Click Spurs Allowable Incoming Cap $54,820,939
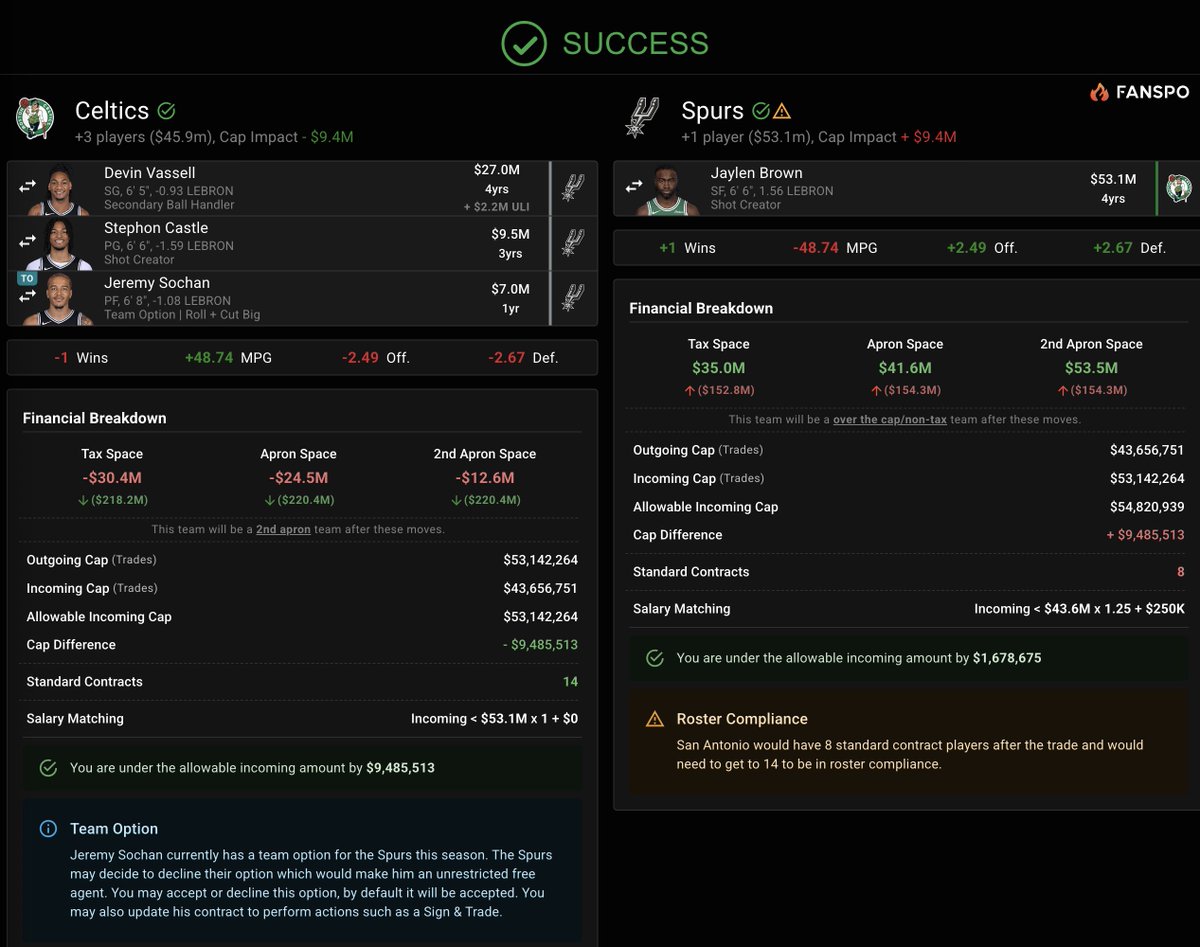The image size is (1200, 947). click(x=1147, y=507)
